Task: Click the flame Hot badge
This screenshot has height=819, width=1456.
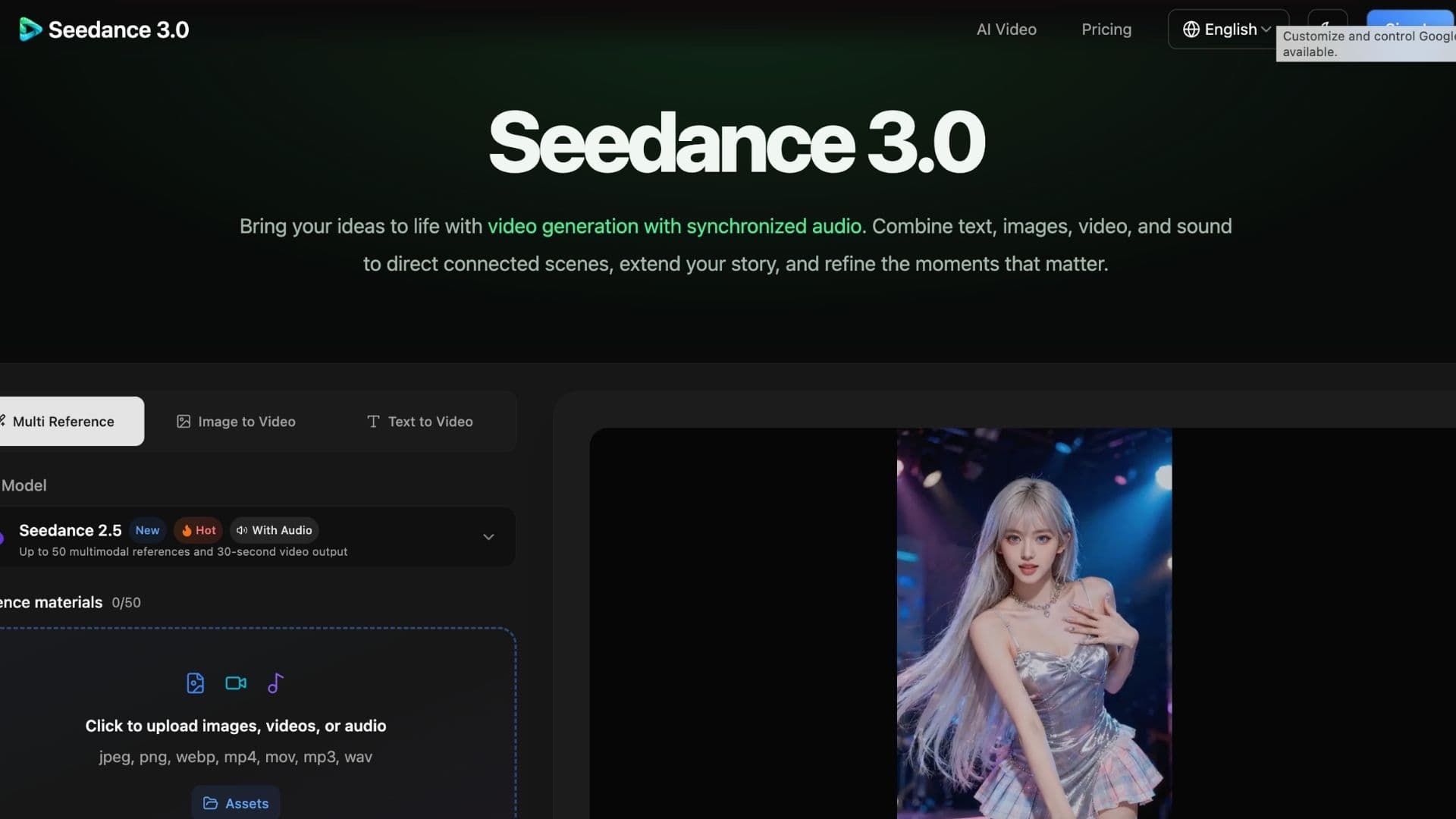Action: (198, 530)
